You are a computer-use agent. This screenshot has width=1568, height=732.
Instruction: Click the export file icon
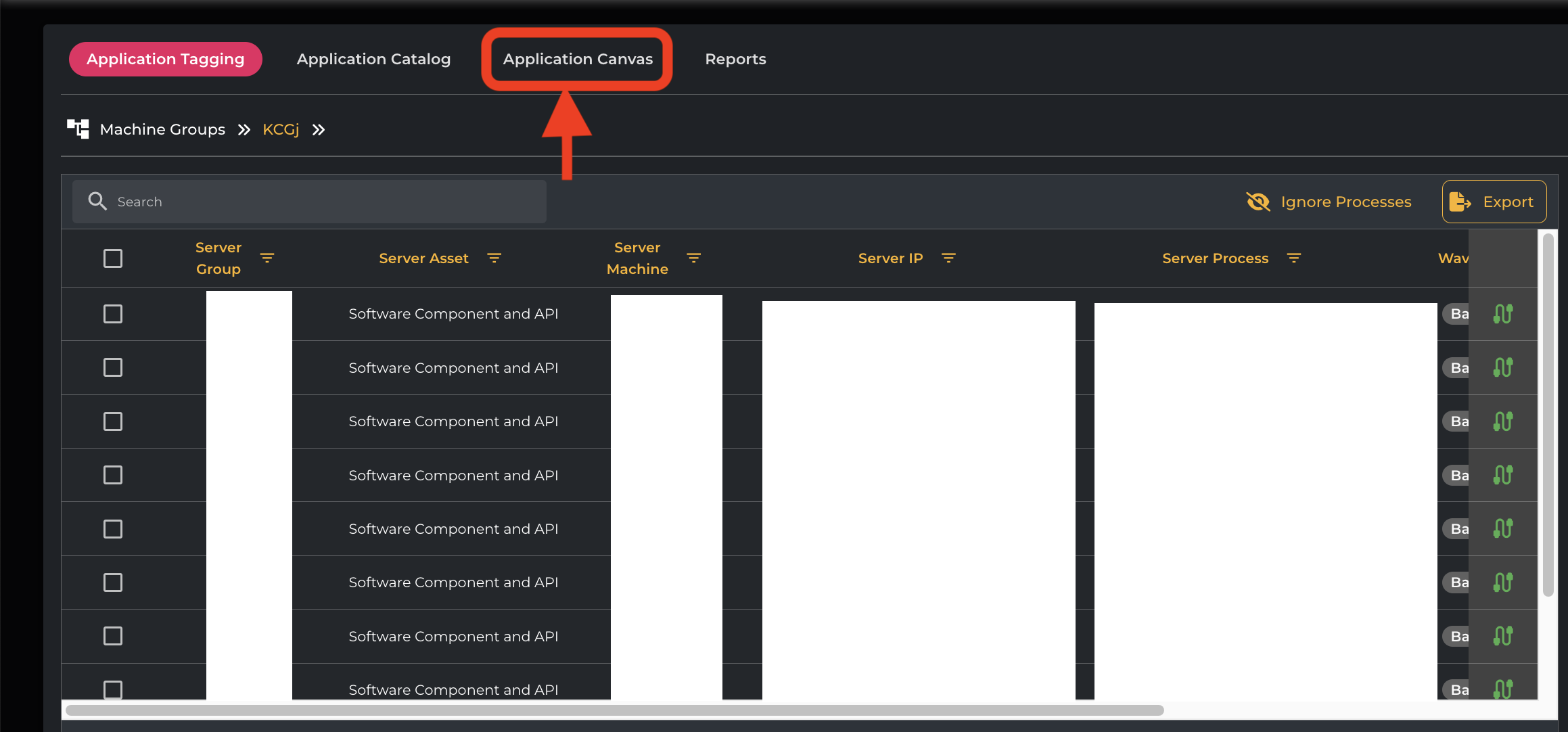[1460, 202]
